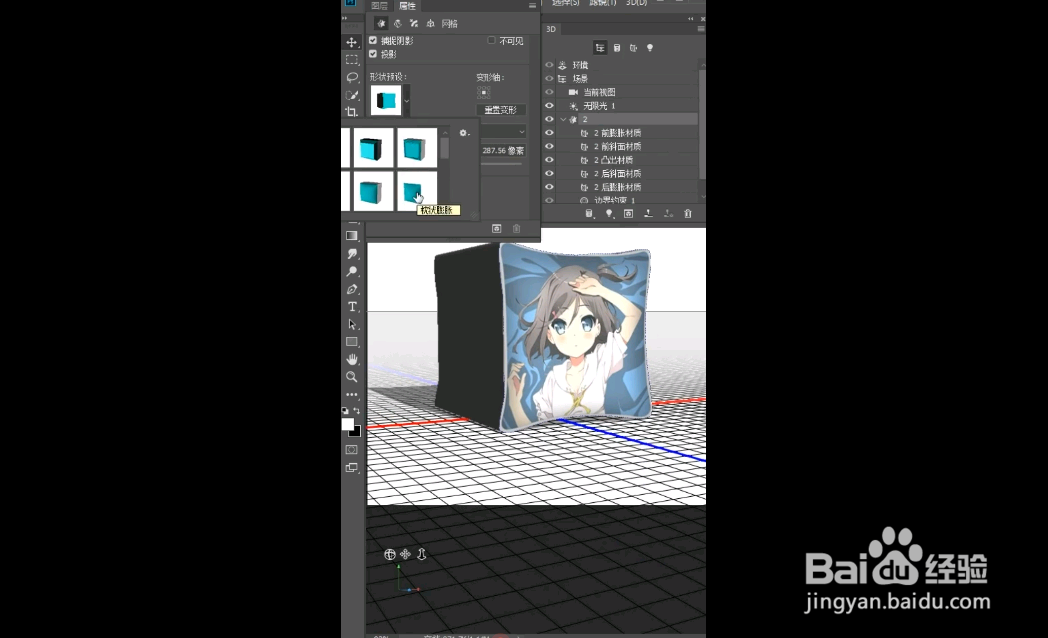Select the Move tool in the toolbar
Image resolution: width=1048 pixels, height=638 pixels.
(353, 42)
